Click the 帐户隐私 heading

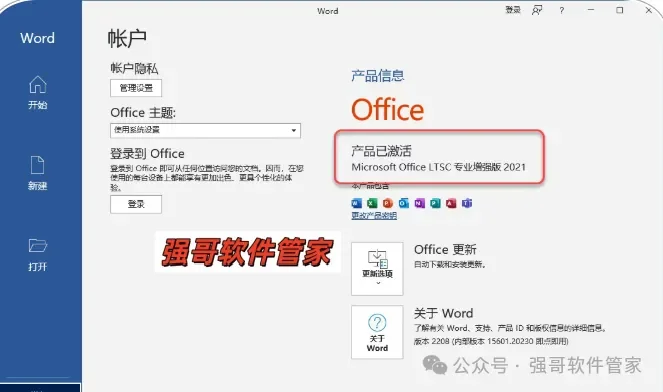[x=134, y=68]
